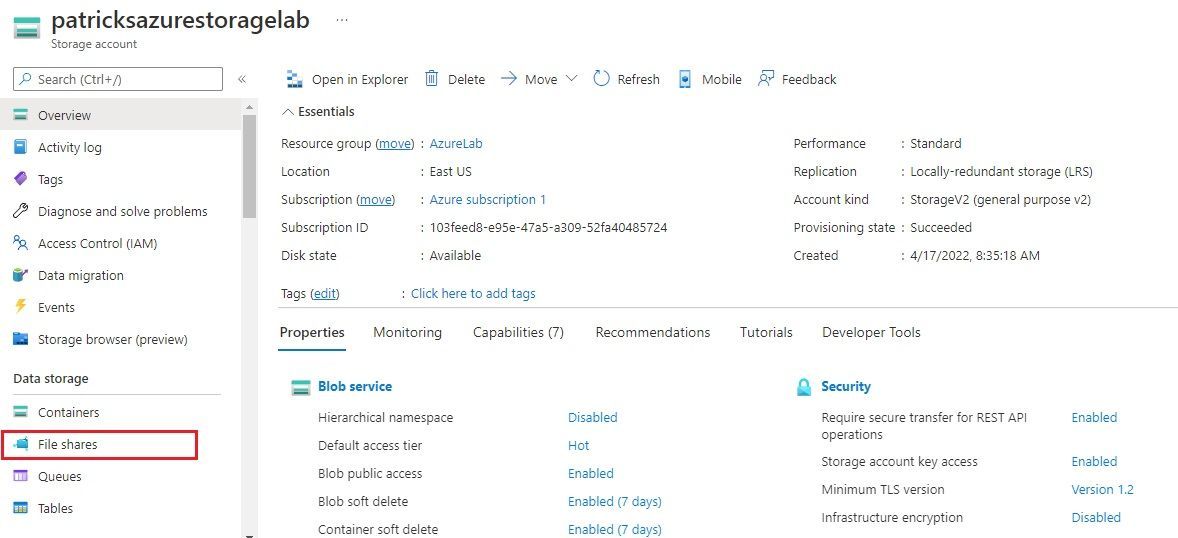Click the Blob service heading link
This screenshot has width=1178, height=538.
click(355, 386)
